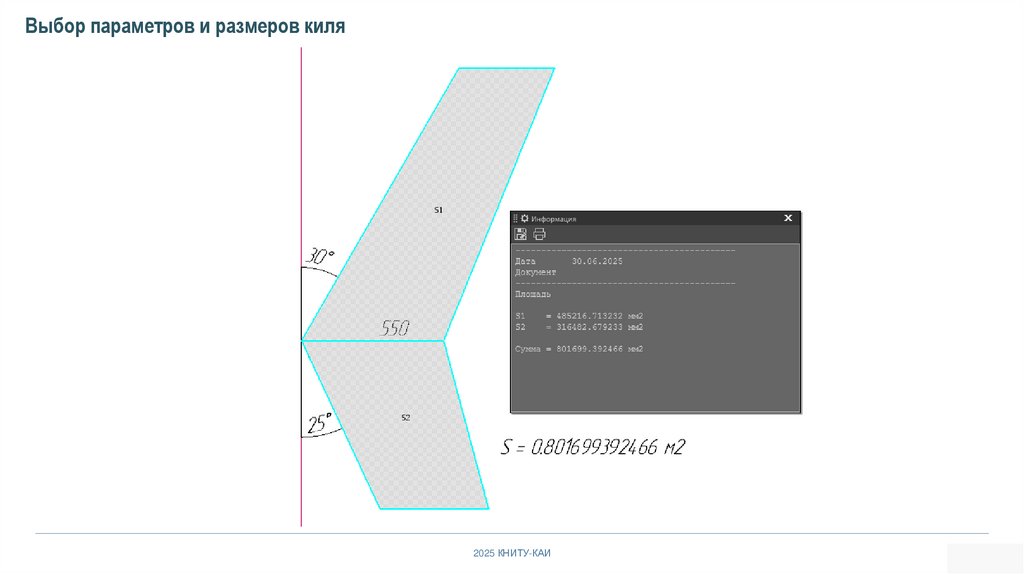Print the information report using the printer icon
The width and height of the screenshot is (1024, 574).
[x=539, y=234]
